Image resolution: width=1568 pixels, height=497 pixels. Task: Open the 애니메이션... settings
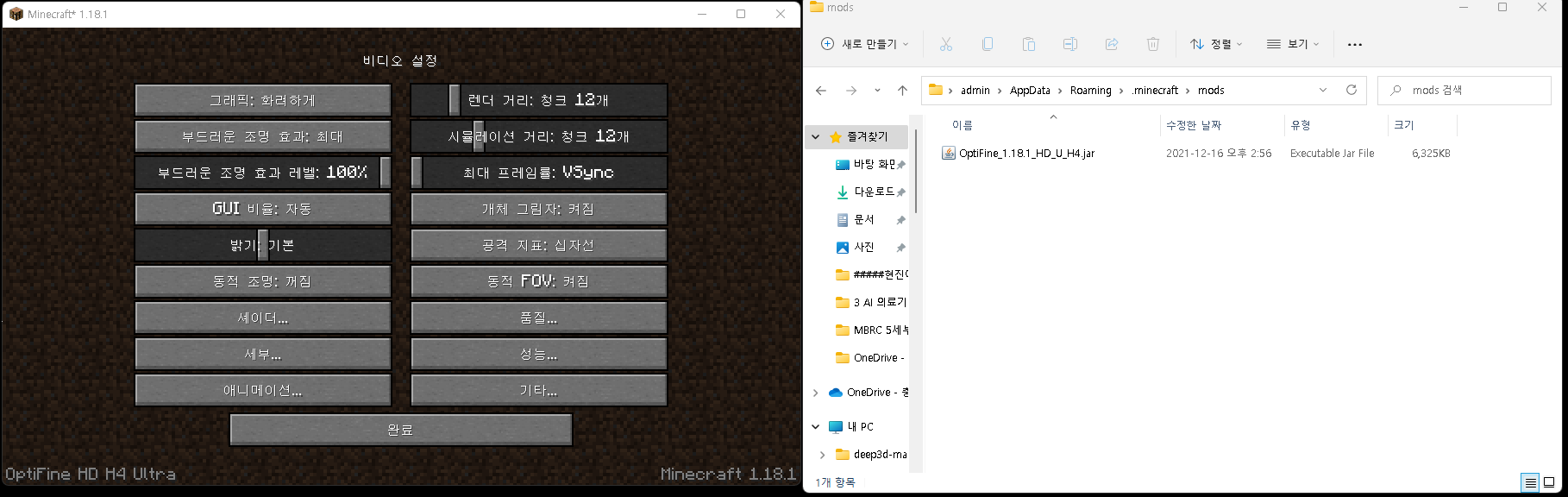(x=263, y=390)
